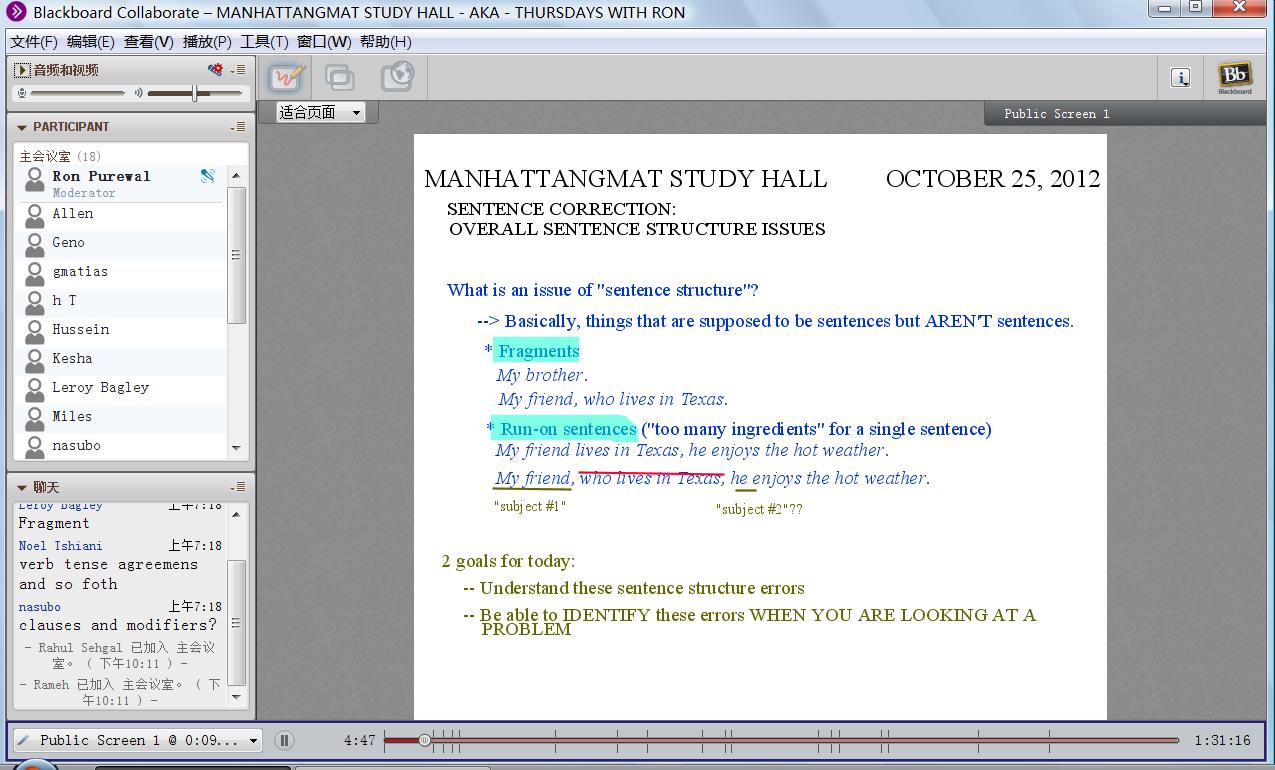The image size is (1275, 770).
Task: Adjust the speaker volume slider
Action: pyautogui.click(x=195, y=93)
